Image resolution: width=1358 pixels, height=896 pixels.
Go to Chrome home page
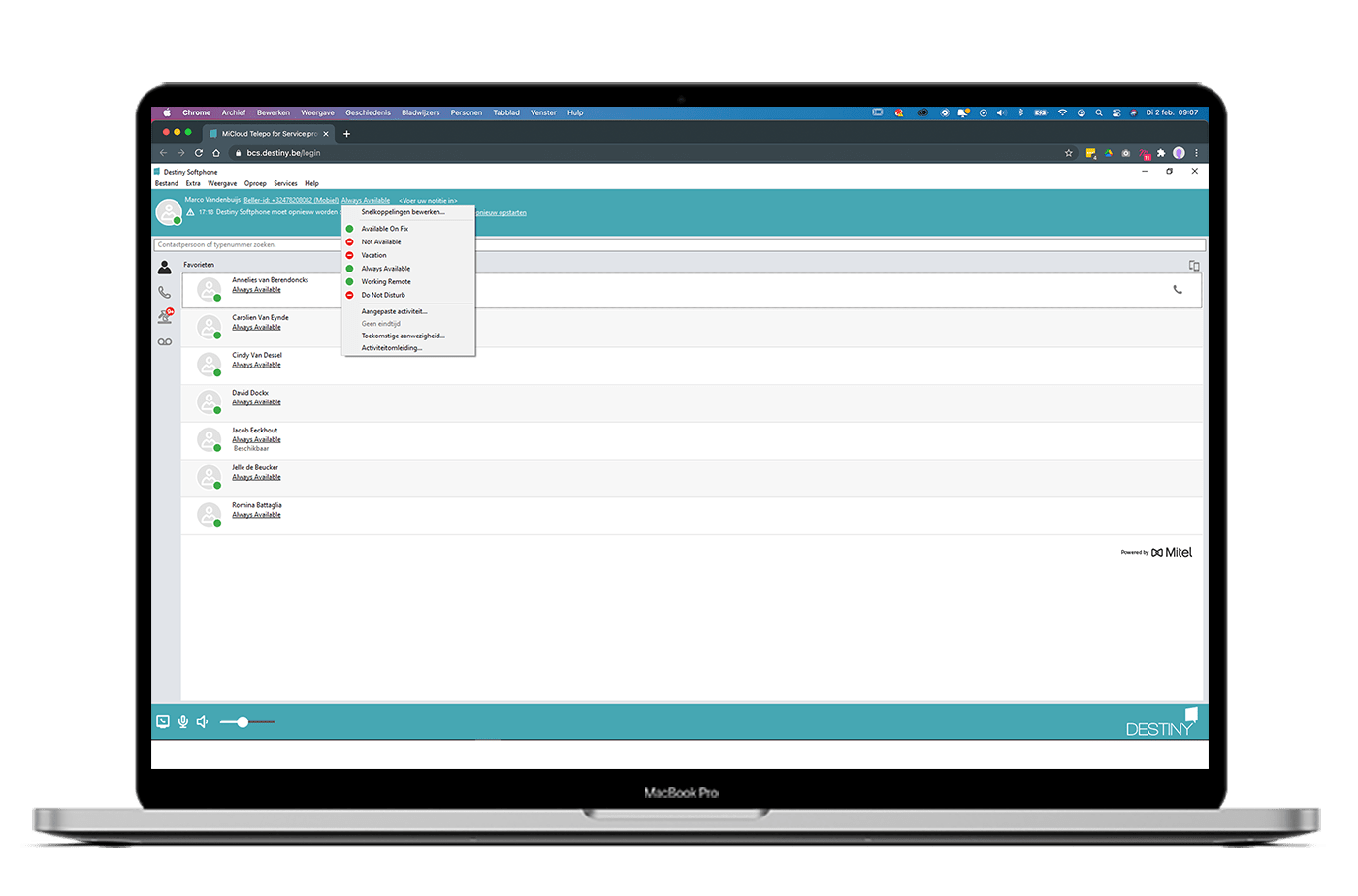216,153
